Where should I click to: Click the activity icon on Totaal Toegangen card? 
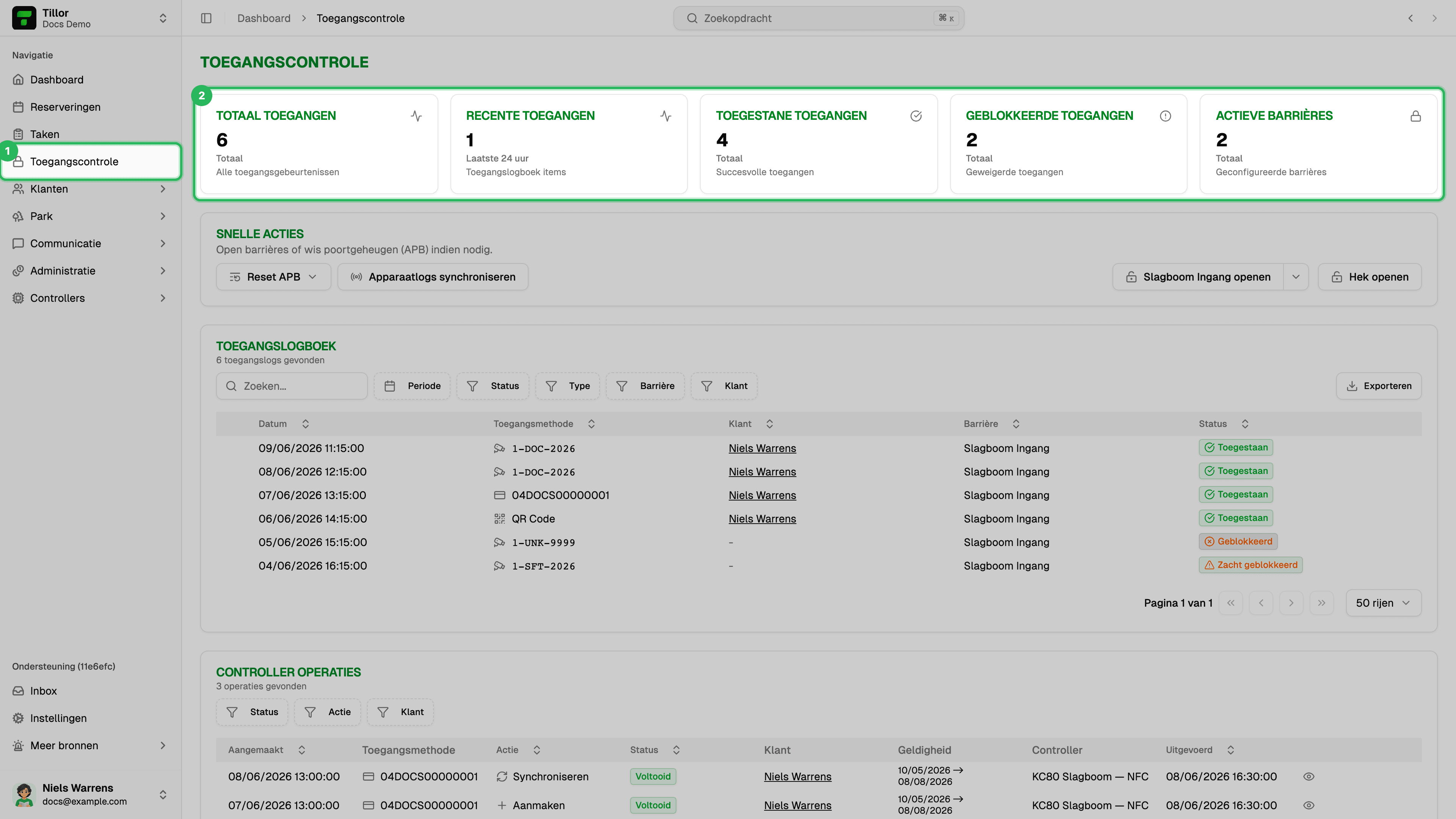(x=416, y=116)
